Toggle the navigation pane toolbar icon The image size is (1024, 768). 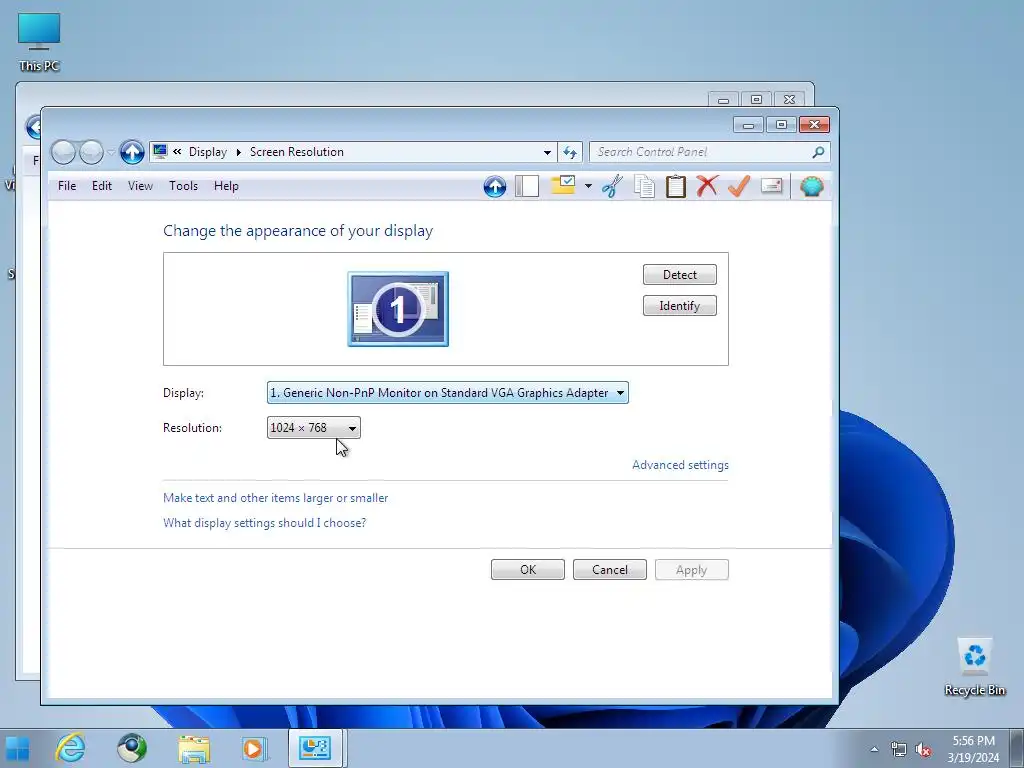coord(527,187)
